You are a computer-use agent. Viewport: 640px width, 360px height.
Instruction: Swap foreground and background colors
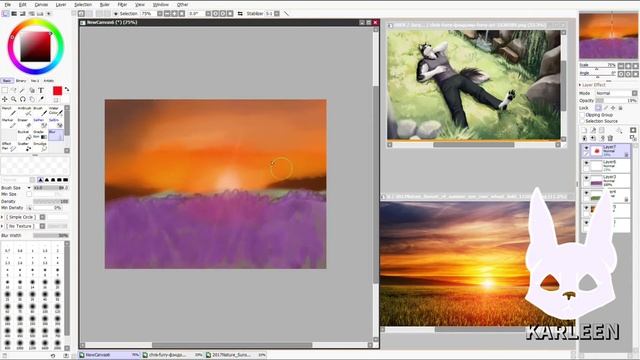pyautogui.click(x=67, y=89)
